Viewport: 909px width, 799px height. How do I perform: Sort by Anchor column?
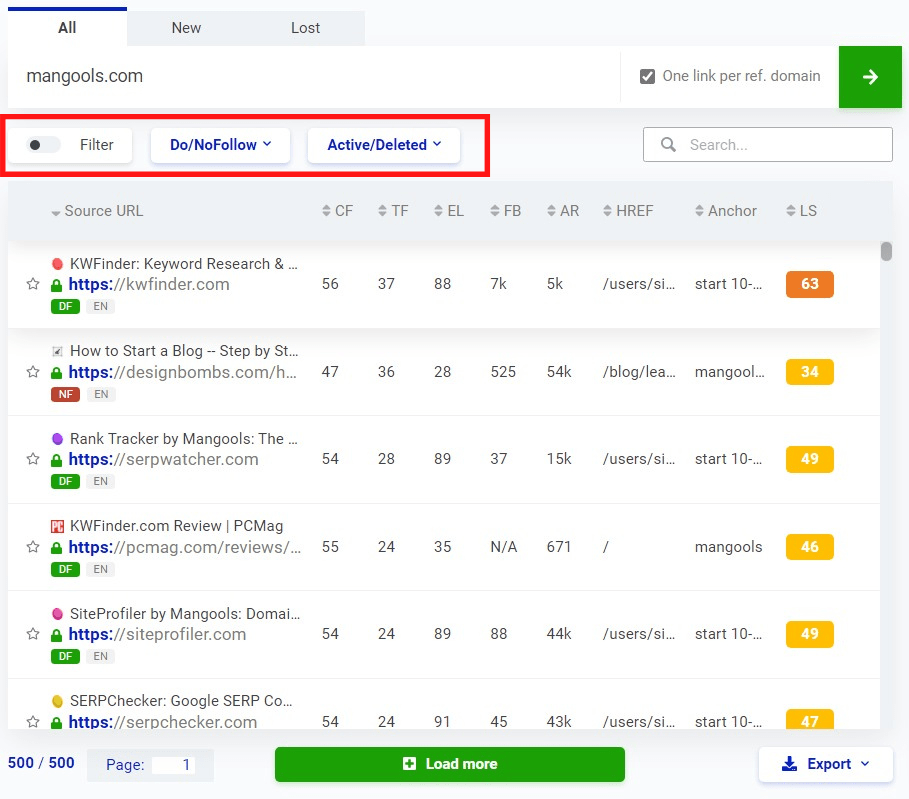(x=726, y=211)
